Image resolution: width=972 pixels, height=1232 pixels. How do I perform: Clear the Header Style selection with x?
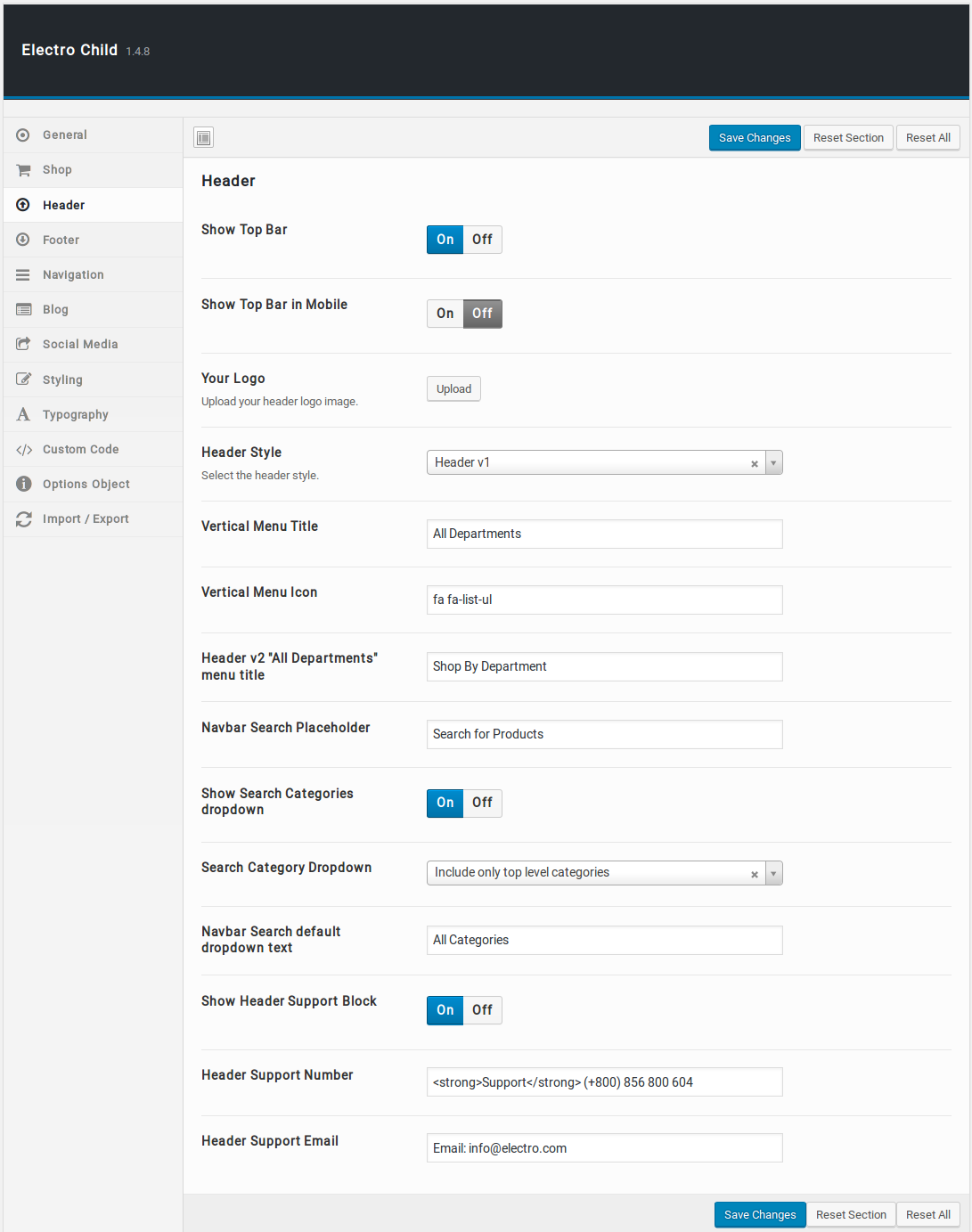(x=755, y=463)
